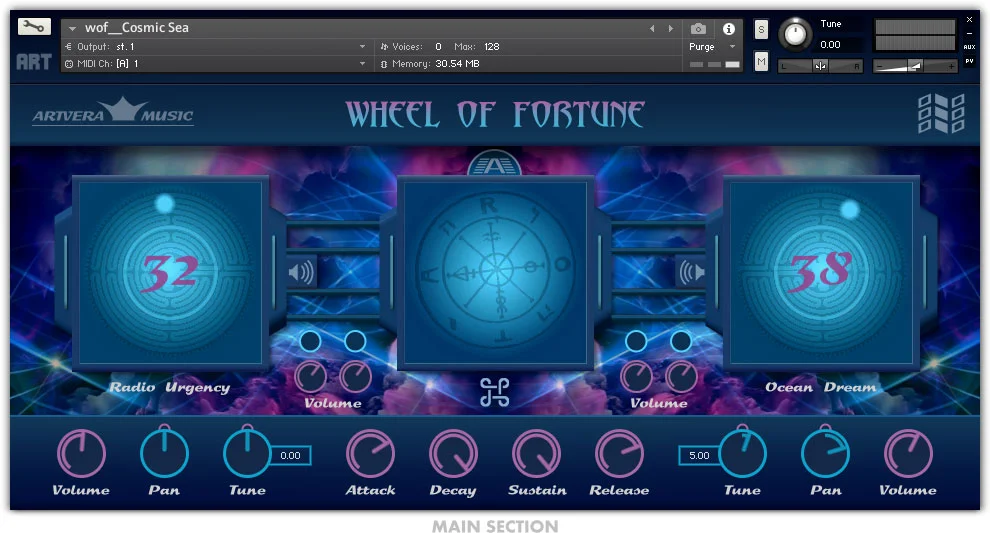The image size is (990, 533).
Task: Toggle first round button above right Volume
Action: click(636, 341)
